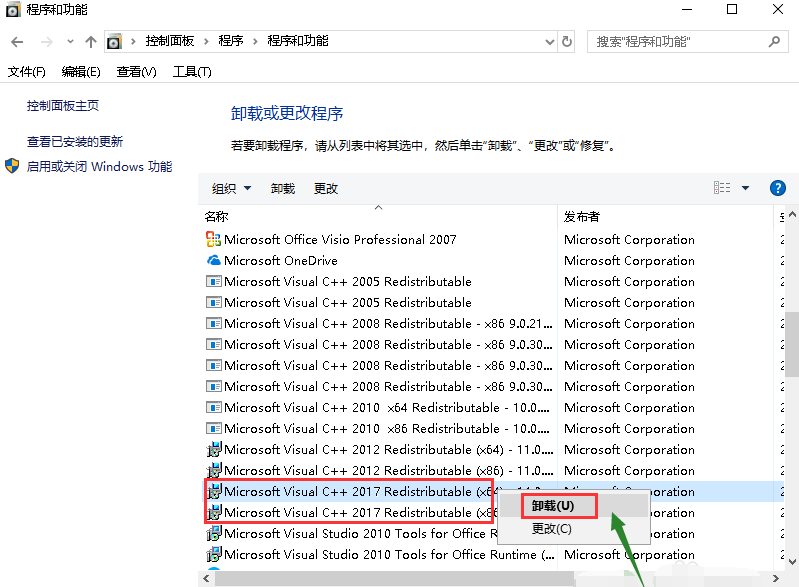Open the recent locations dropdown arrow
Viewport: 799px width, 587px height.
pos(69,42)
